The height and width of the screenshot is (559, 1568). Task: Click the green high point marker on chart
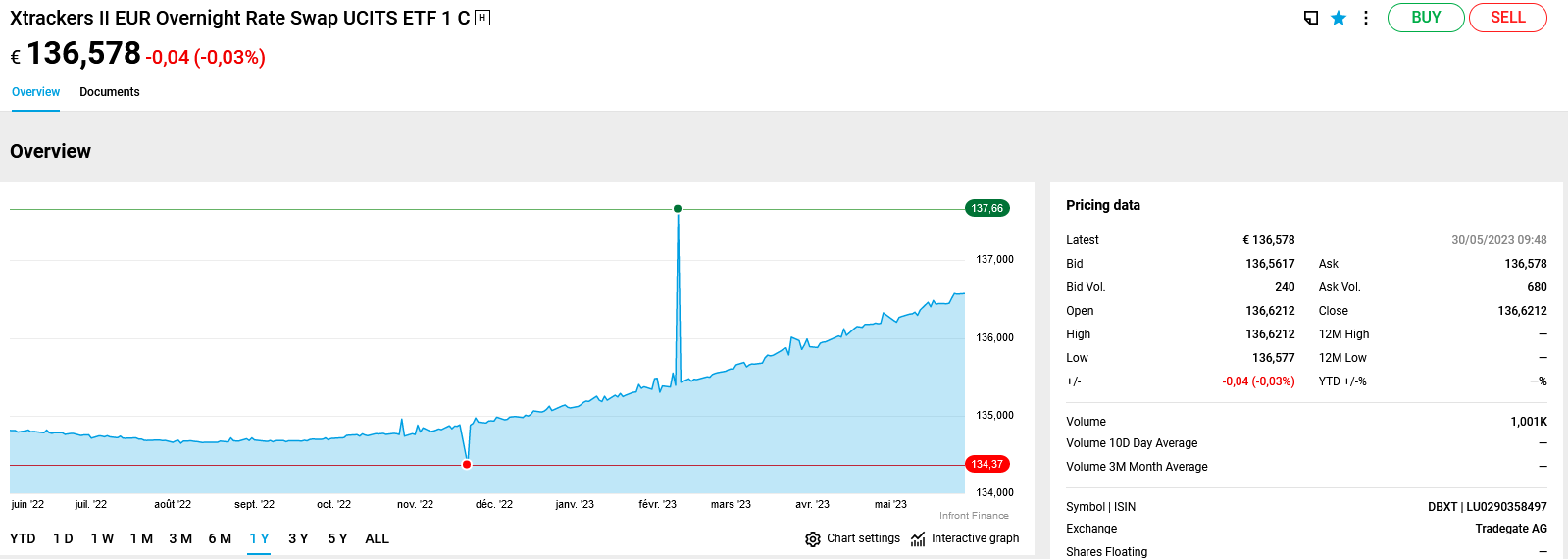click(x=678, y=209)
